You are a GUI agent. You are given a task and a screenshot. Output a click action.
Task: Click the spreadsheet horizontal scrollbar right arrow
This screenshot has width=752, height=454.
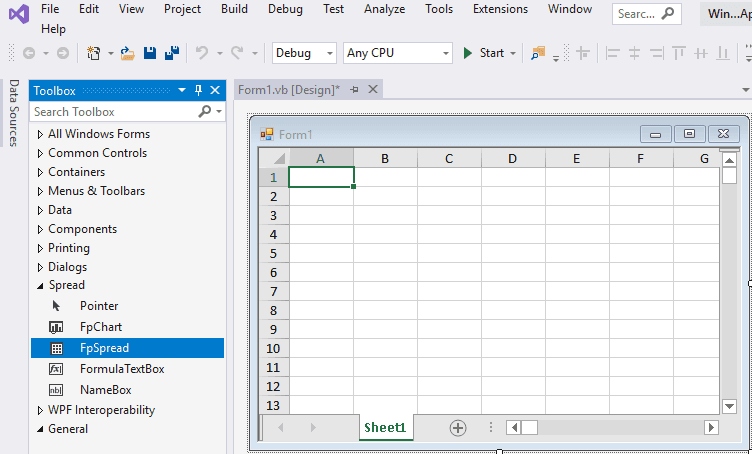coord(711,427)
